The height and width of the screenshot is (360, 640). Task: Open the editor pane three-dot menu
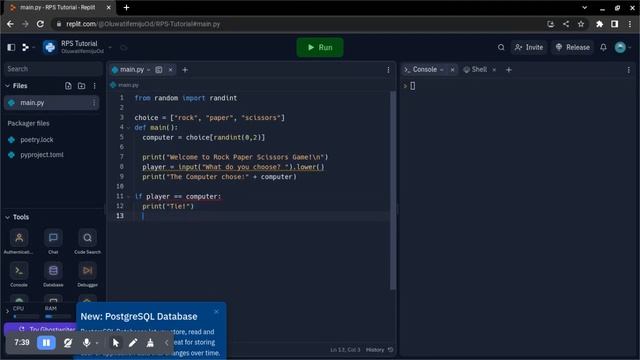[388, 70]
